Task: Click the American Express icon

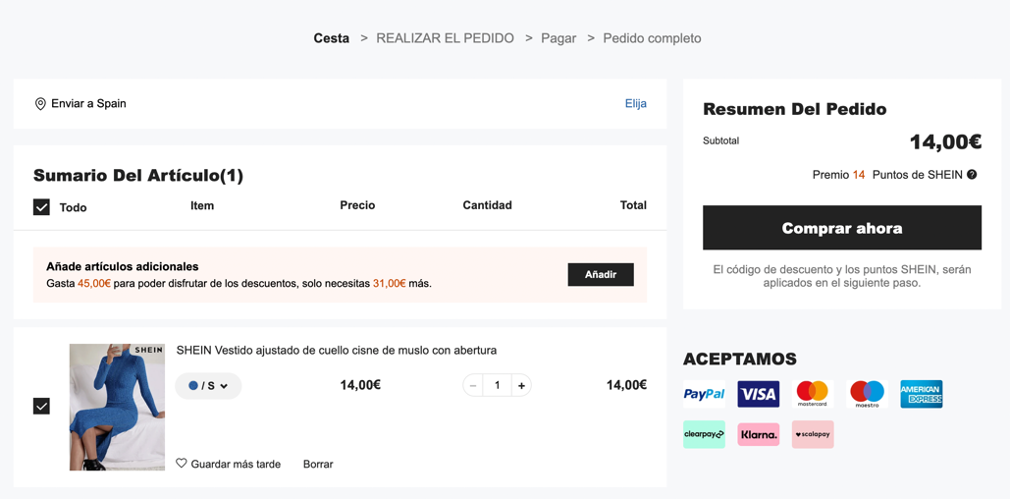Action: click(921, 394)
